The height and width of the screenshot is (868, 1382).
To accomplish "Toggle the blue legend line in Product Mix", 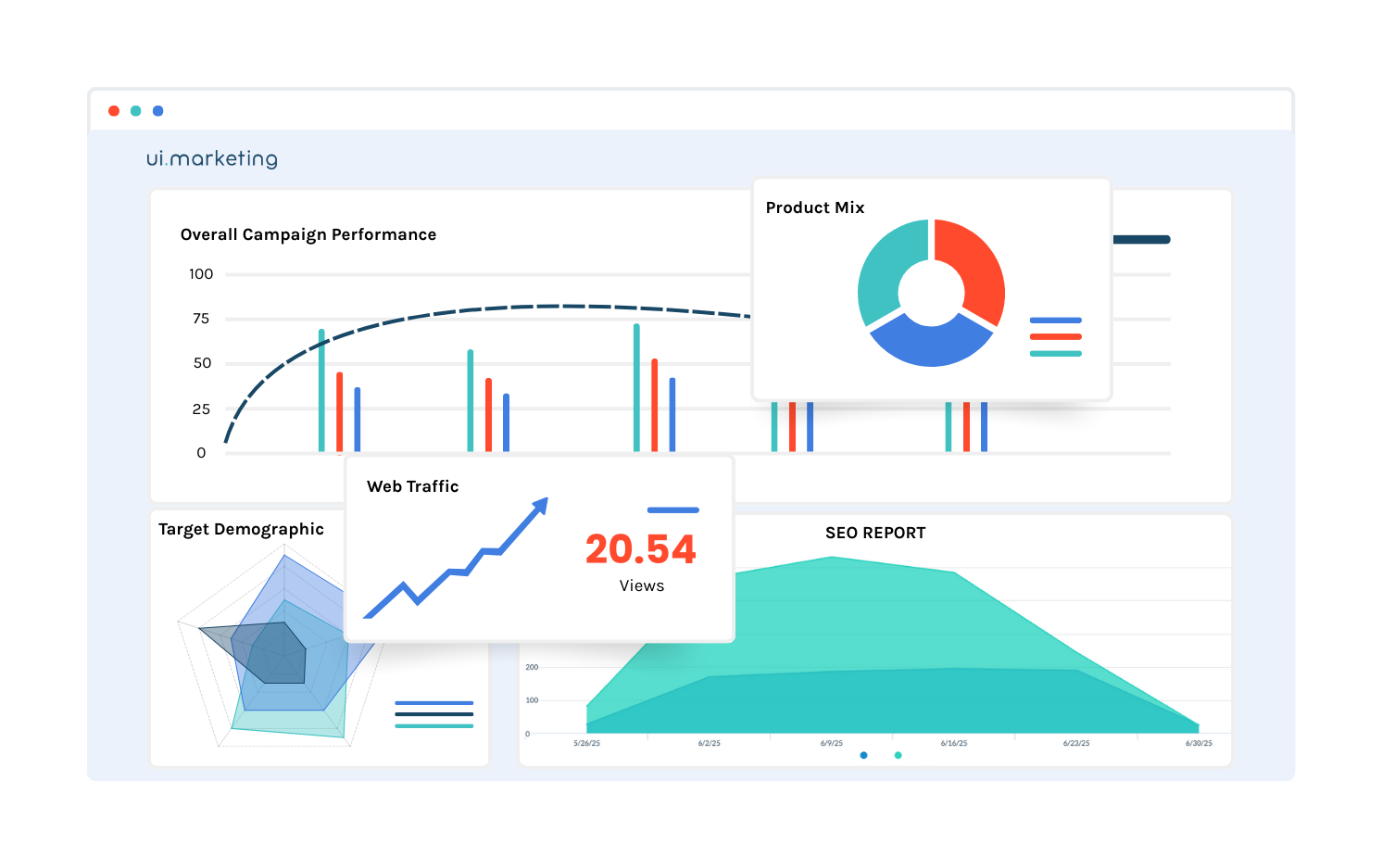I will 1055,321.
